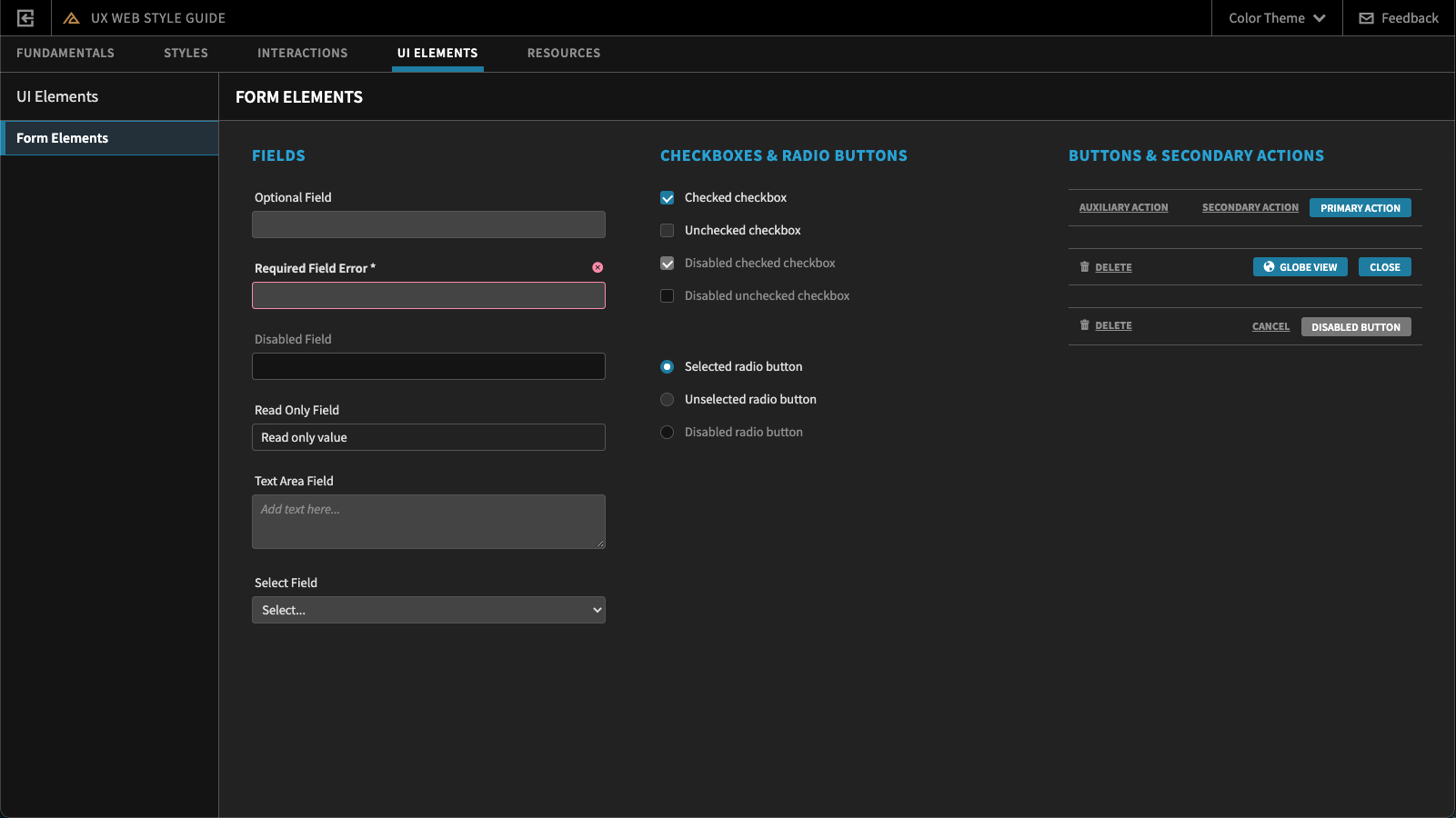1456x818 pixels.
Task: Switch to the Fundamentals tab
Action: tap(65, 54)
